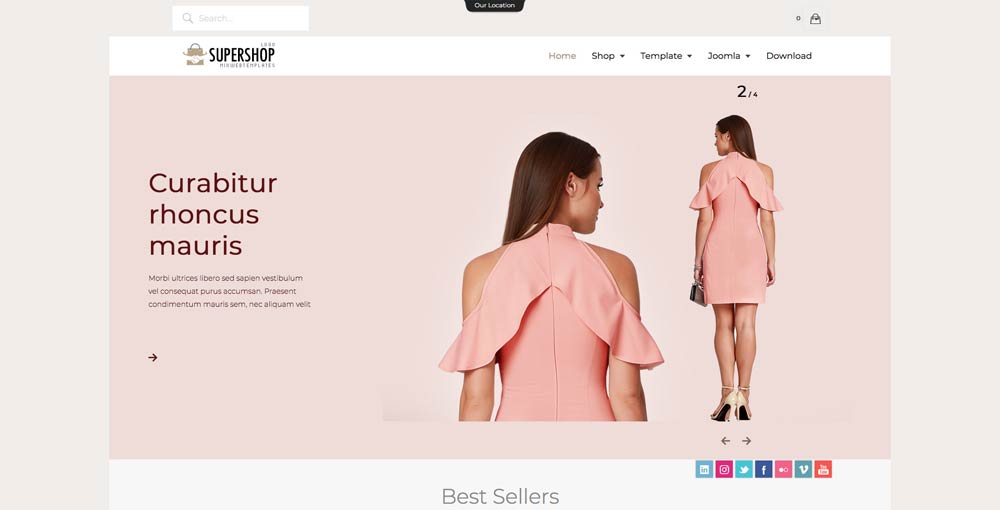Visit the Twitter social icon

tap(744, 470)
